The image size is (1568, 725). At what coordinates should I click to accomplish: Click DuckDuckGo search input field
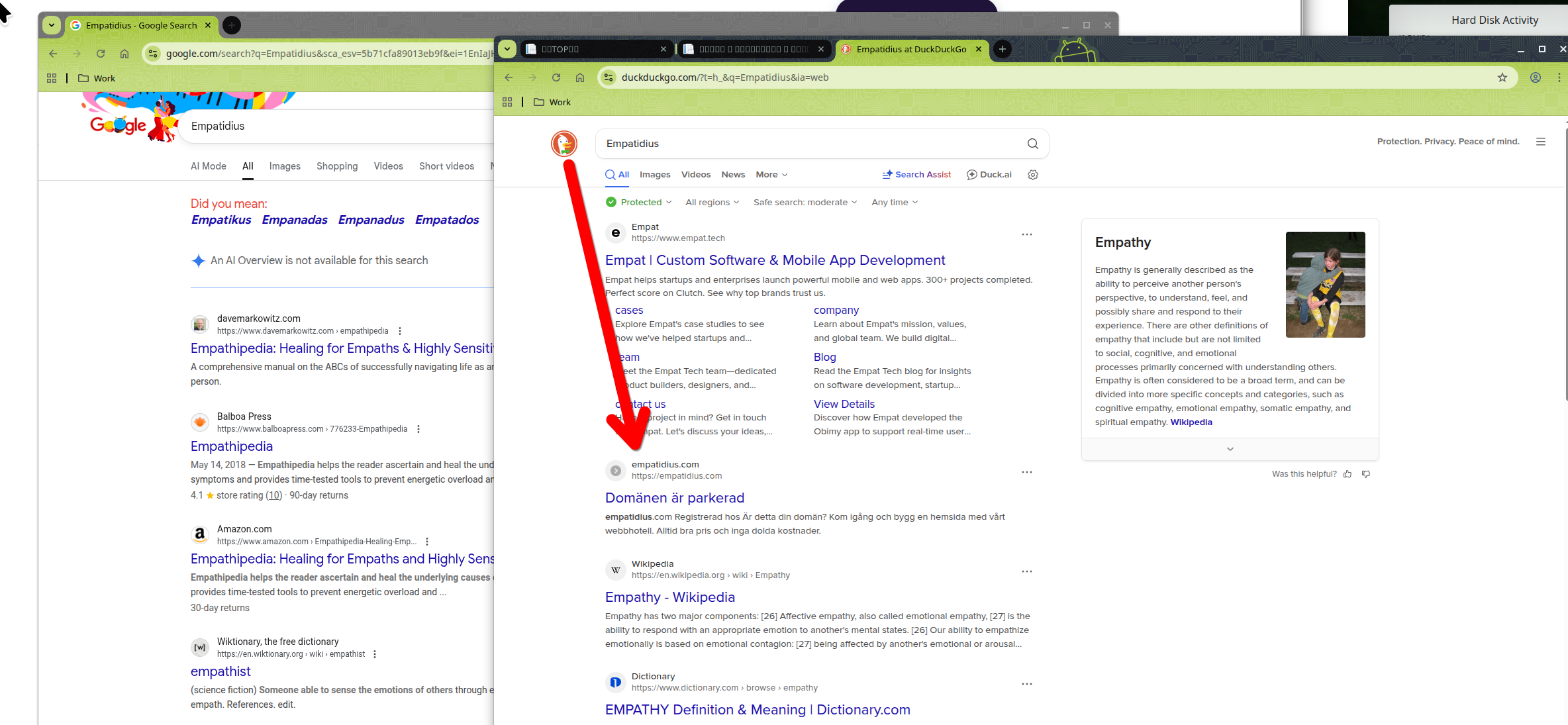808,144
